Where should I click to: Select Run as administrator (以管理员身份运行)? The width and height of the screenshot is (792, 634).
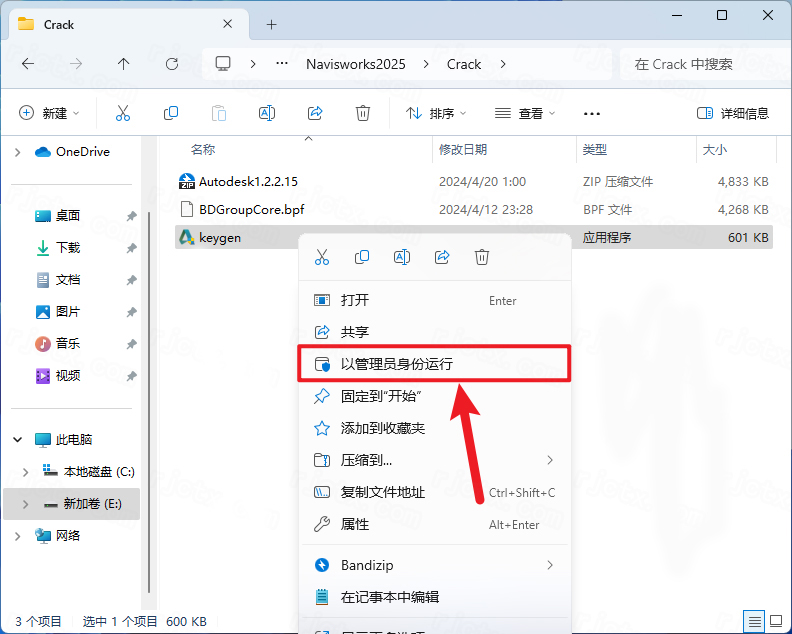coord(435,364)
